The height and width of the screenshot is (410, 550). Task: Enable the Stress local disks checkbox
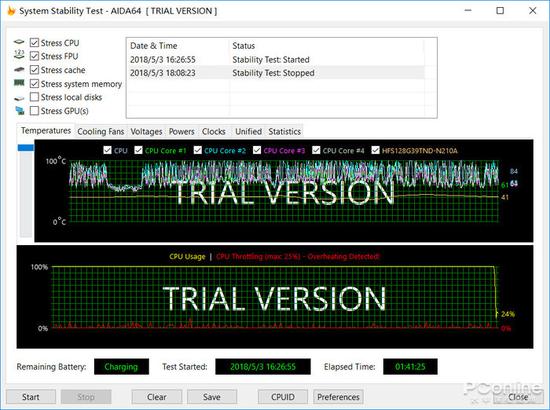point(34,97)
